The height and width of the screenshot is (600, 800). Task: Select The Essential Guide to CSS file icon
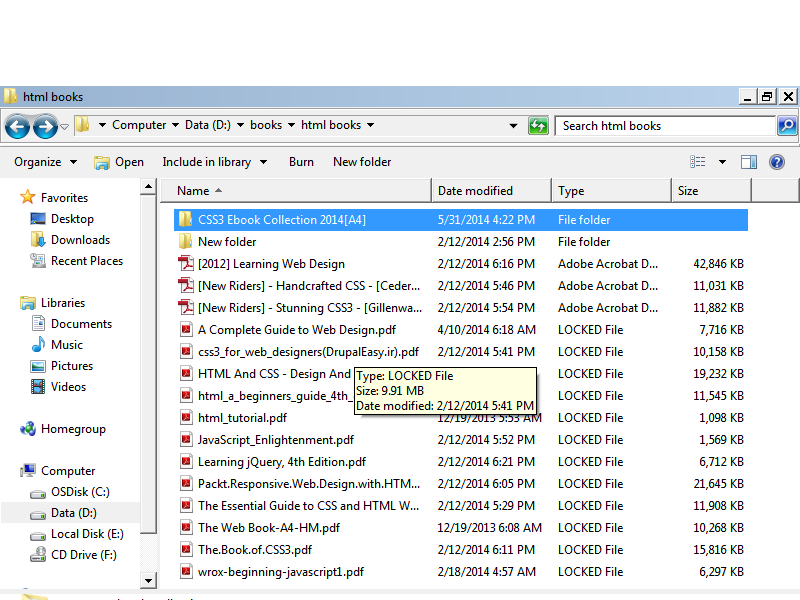tap(186, 505)
